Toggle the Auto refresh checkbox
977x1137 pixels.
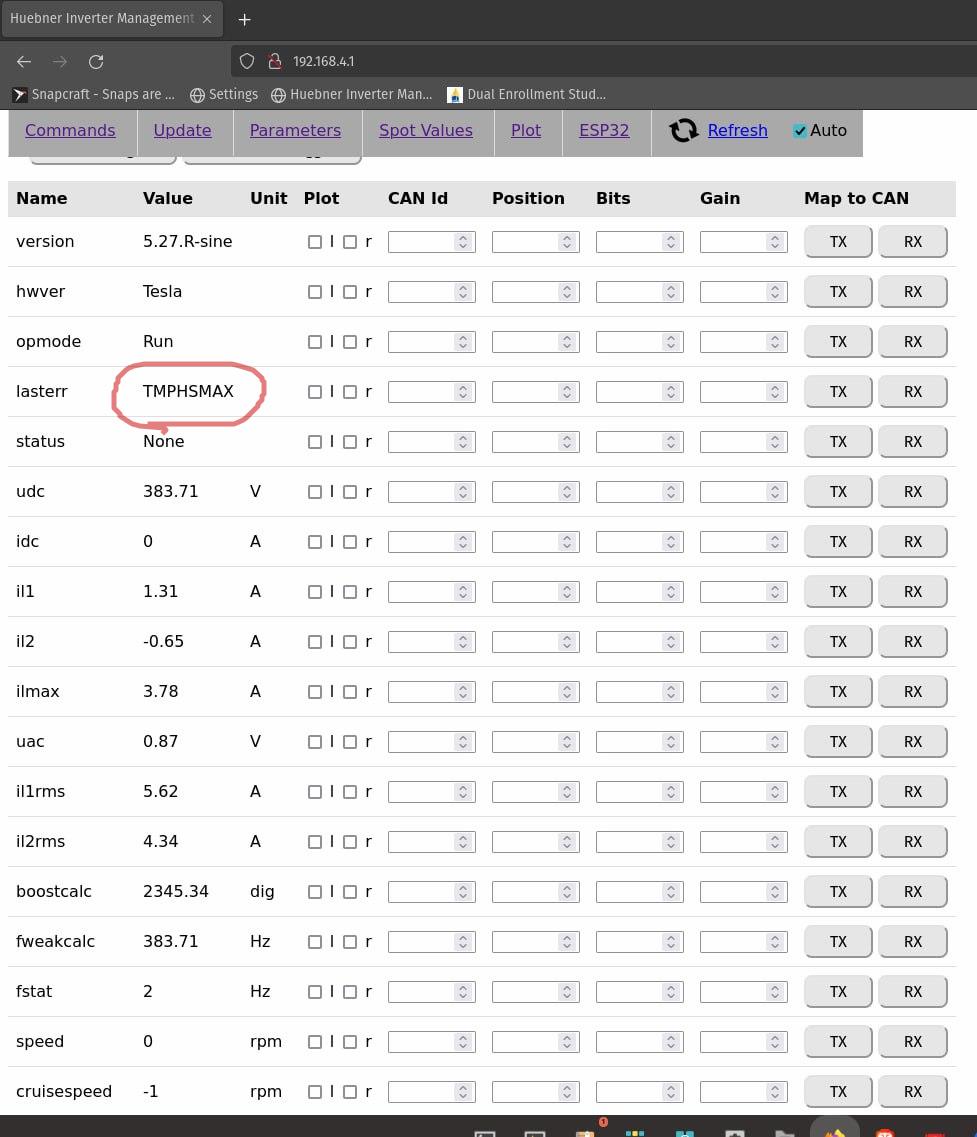click(800, 131)
